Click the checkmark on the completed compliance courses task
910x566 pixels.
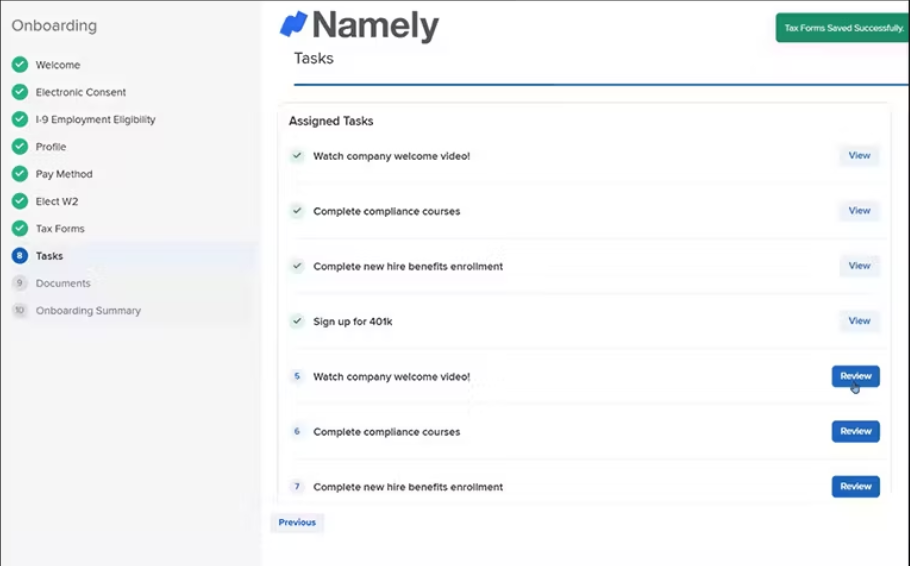click(297, 211)
